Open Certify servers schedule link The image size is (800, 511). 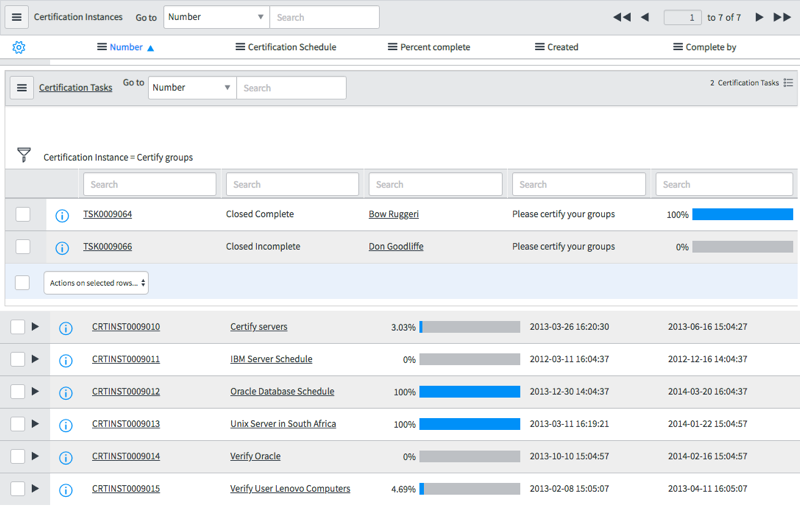pos(259,326)
